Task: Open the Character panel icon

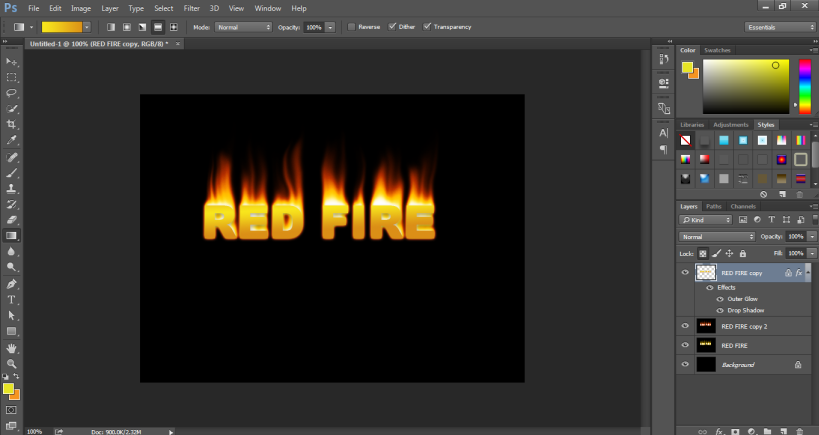Action: [x=664, y=133]
